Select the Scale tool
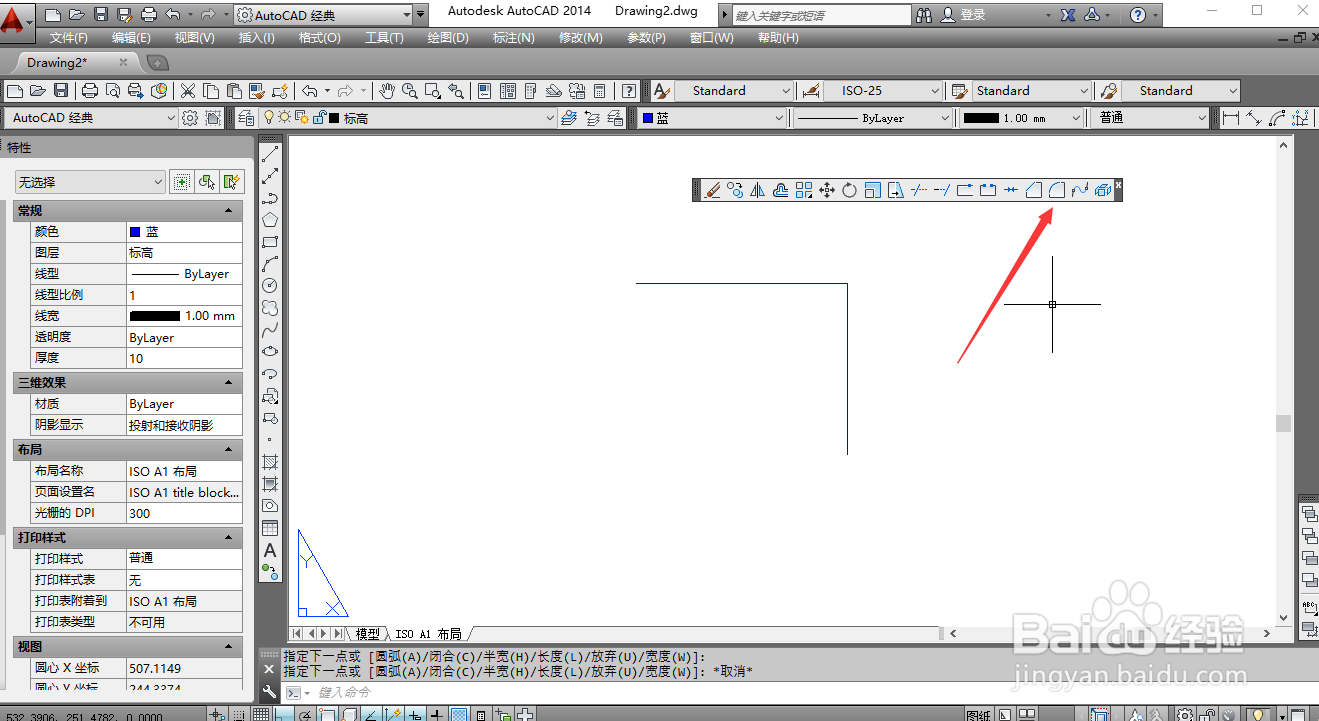The width and height of the screenshot is (1319, 721). pos(872,190)
